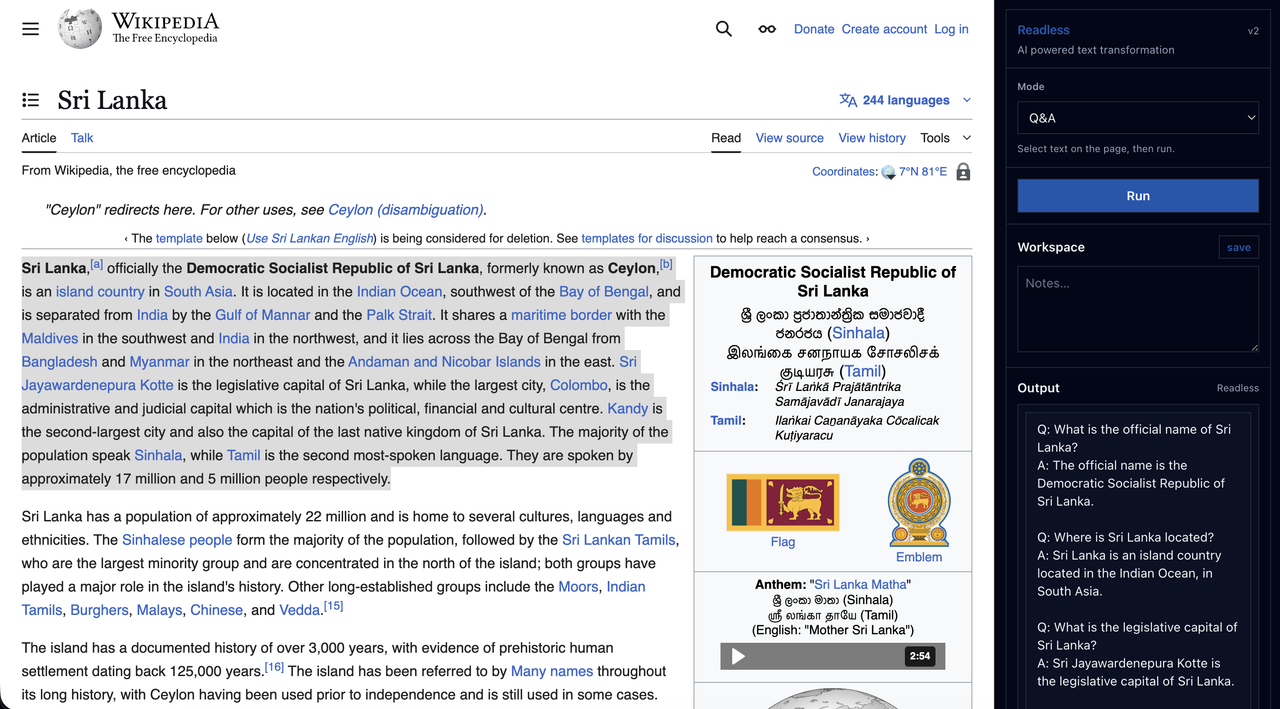Click the Emblem caption link

(x=919, y=557)
